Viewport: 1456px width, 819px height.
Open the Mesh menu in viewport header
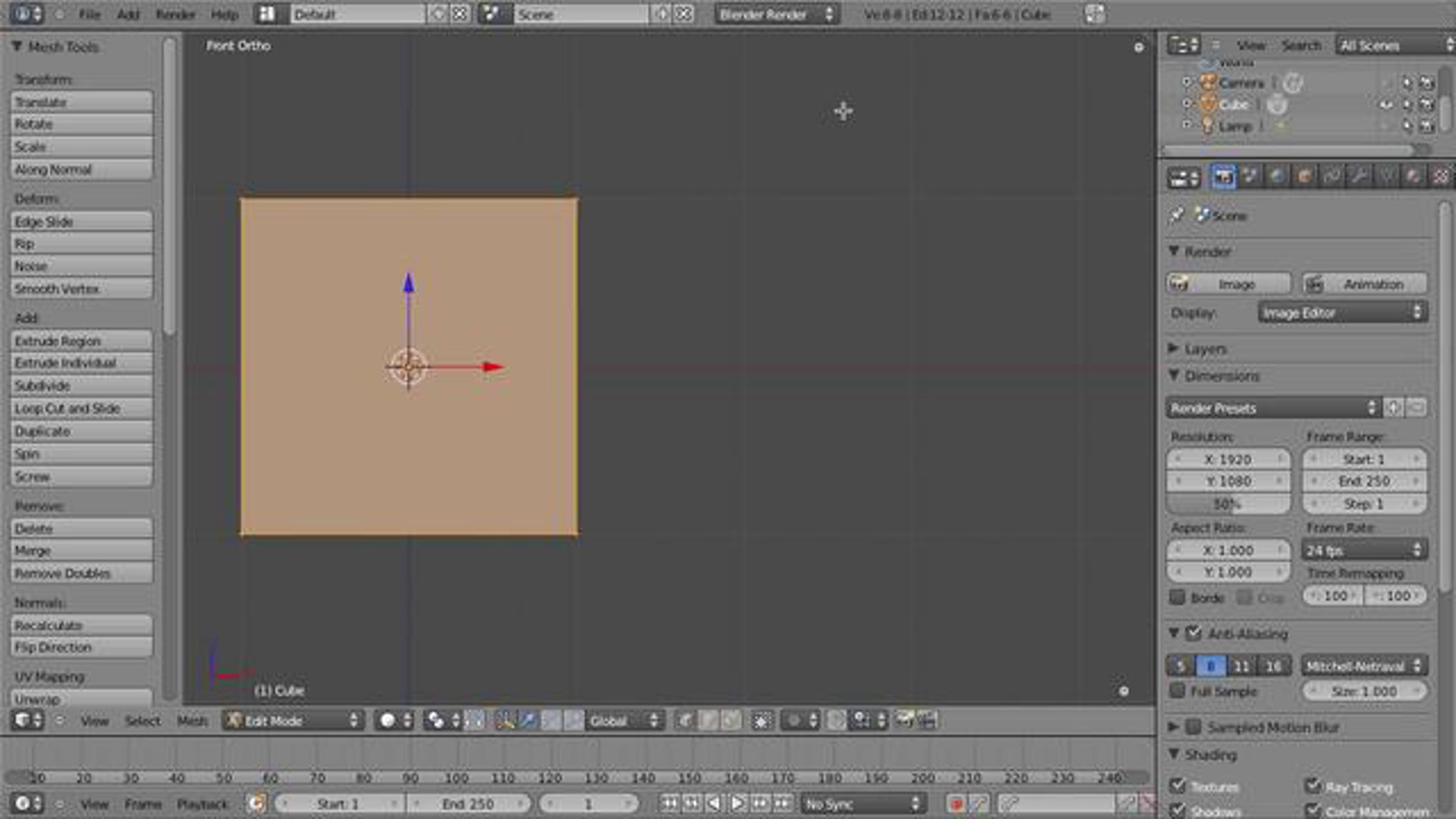192,721
